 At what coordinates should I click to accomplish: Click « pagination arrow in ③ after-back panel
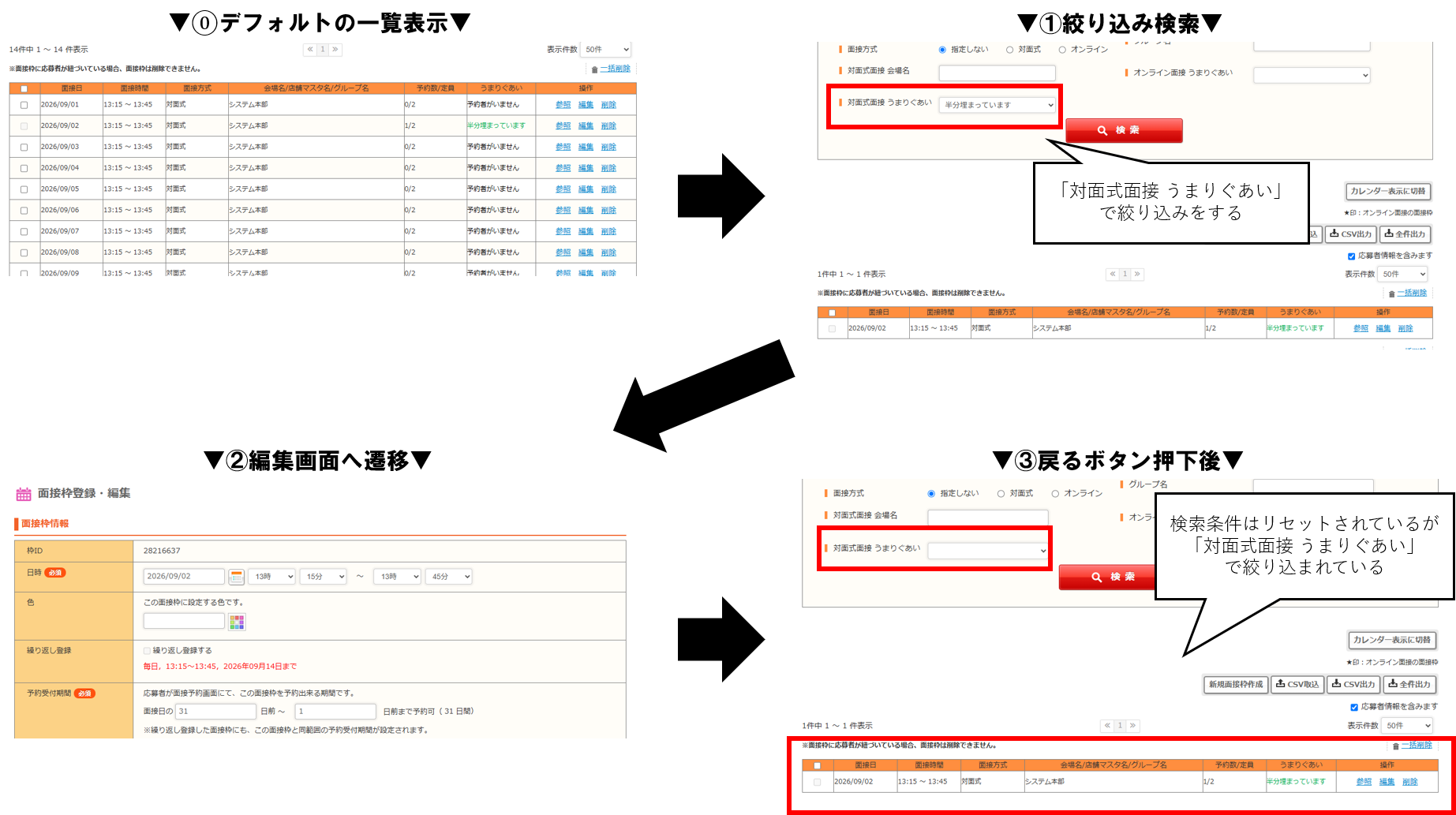point(1107,726)
